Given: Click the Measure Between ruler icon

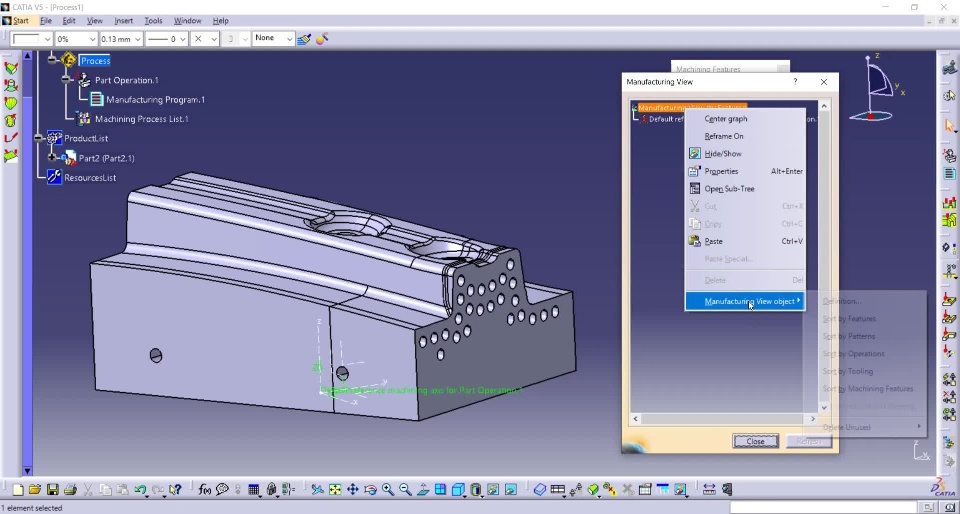Looking at the screenshot, I should point(709,490).
